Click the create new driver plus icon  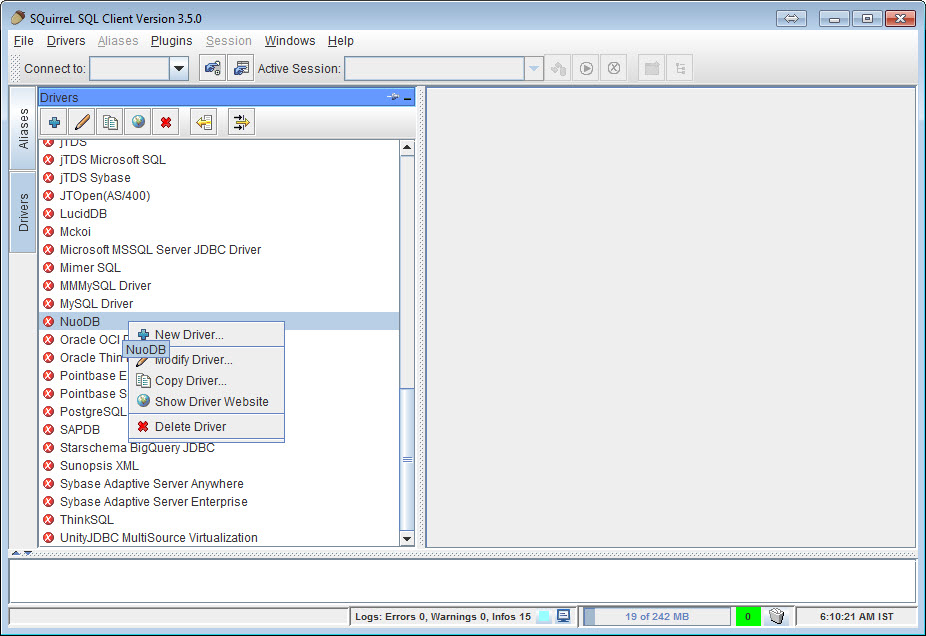pyautogui.click(x=54, y=122)
